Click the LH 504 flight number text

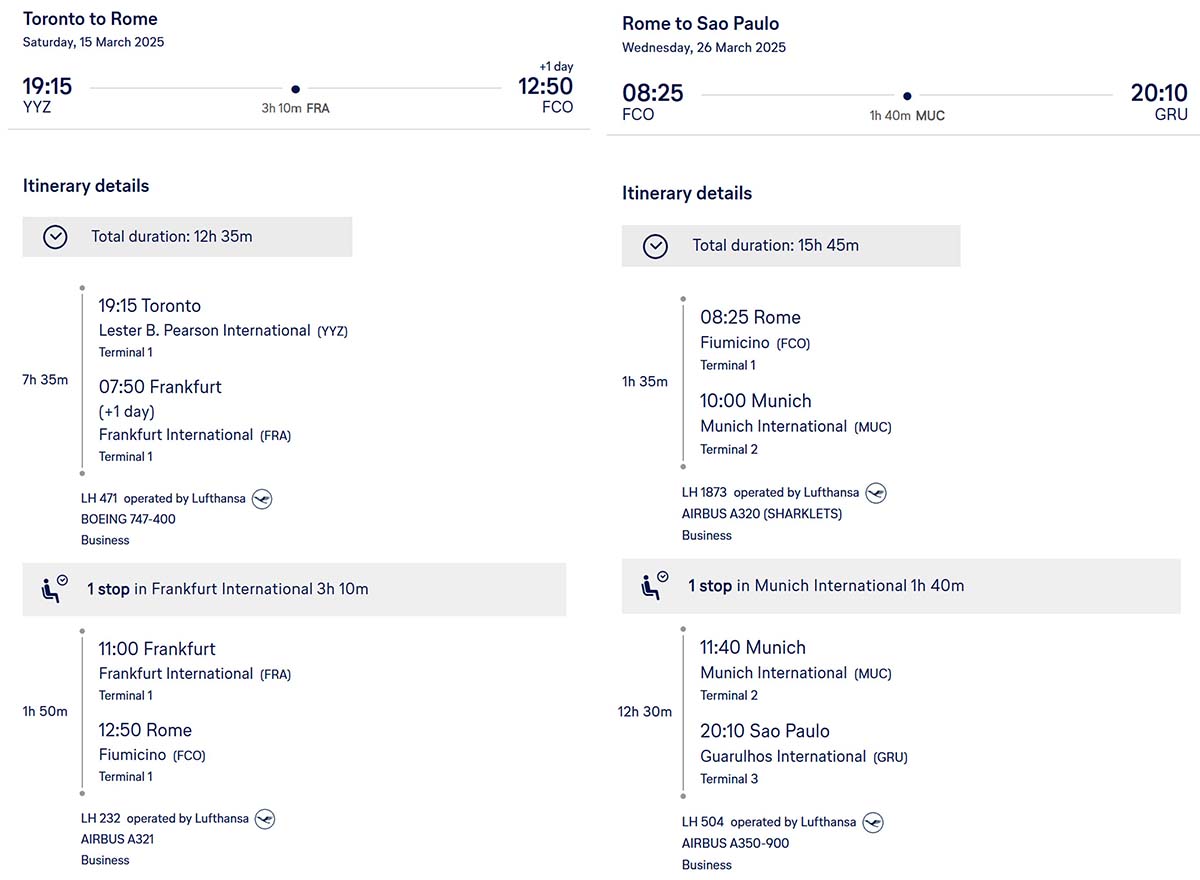(x=703, y=822)
